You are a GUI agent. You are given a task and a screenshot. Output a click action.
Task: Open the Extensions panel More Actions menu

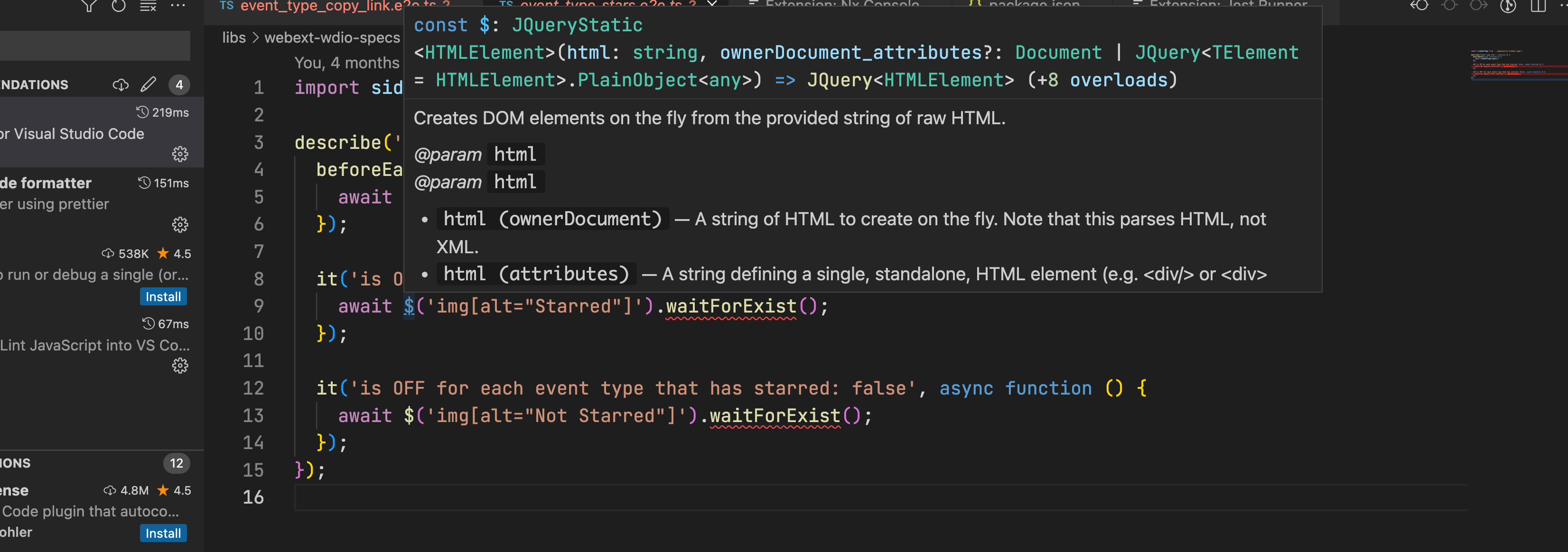click(177, 6)
